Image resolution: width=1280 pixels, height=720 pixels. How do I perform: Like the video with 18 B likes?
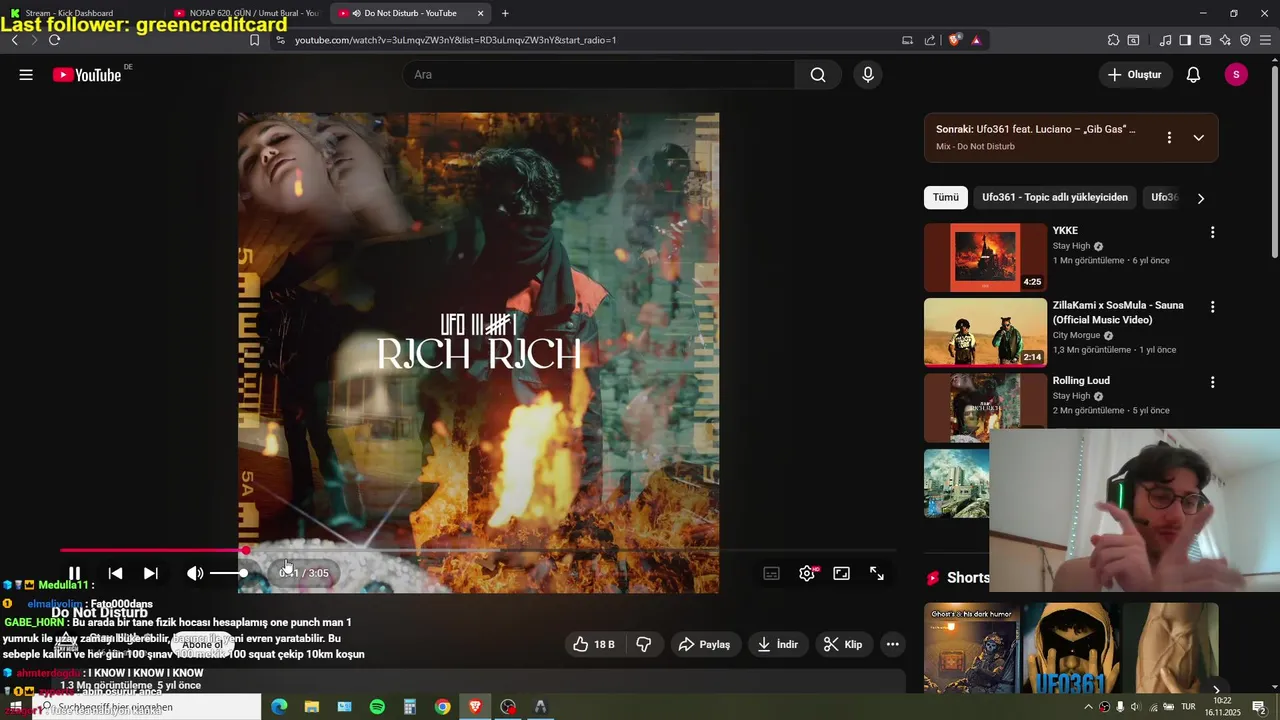click(x=594, y=644)
